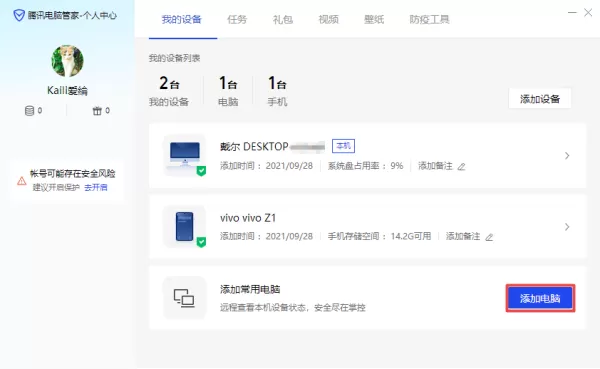
Task: Click the green shield badge on the desktop icon
Action: click(201, 171)
